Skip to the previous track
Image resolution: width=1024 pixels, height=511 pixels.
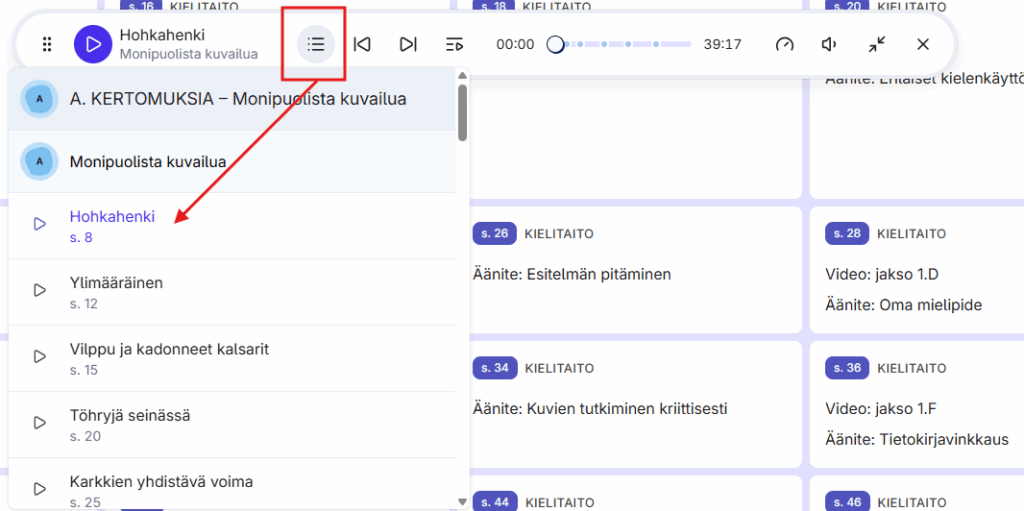(362, 44)
